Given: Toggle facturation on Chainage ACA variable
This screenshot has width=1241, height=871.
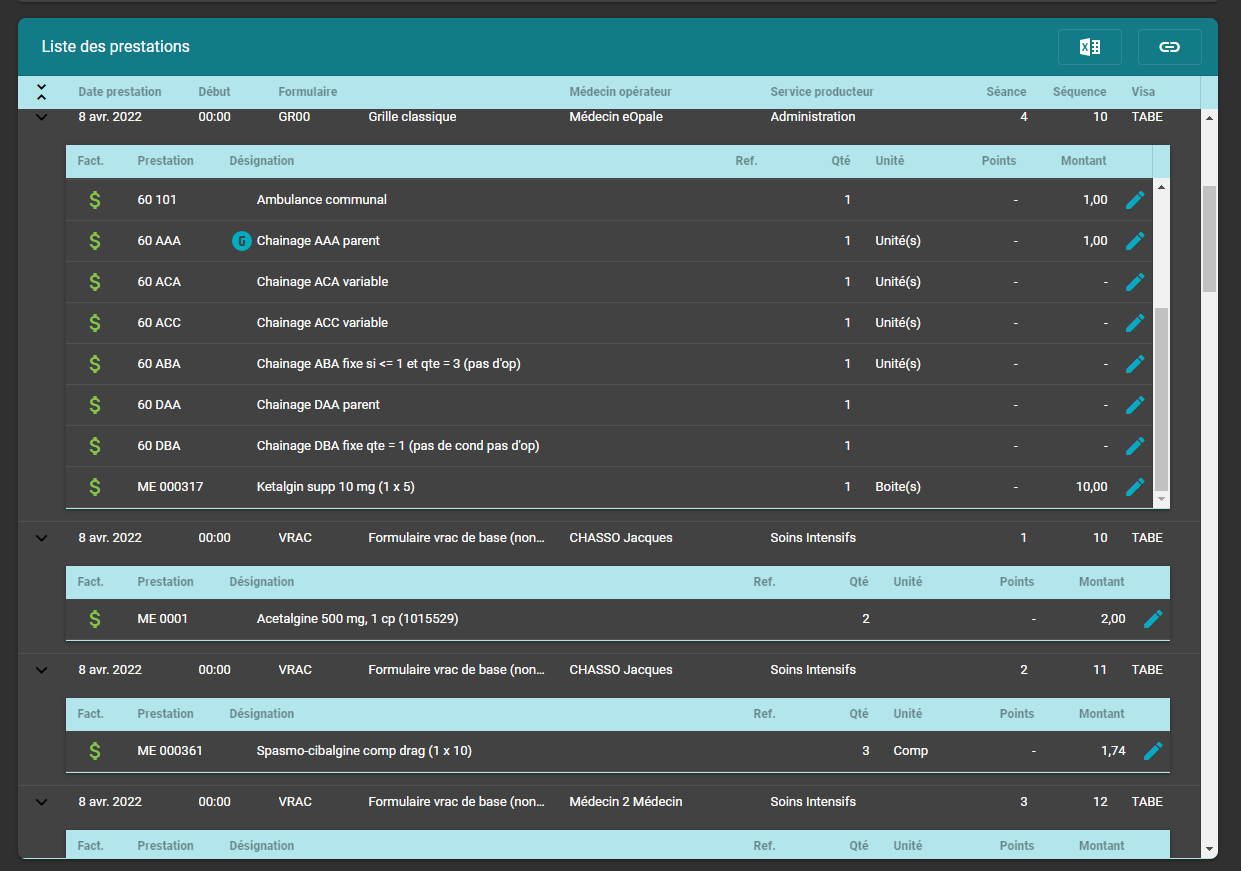Looking at the screenshot, I should coord(95,281).
